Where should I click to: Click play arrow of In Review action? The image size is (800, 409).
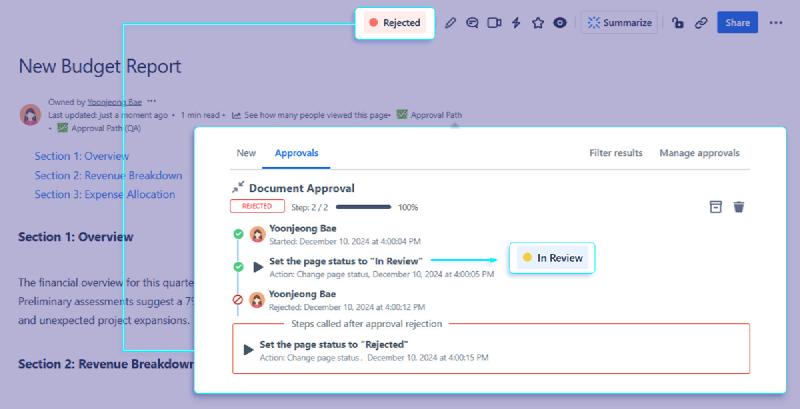[x=258, y=267]
